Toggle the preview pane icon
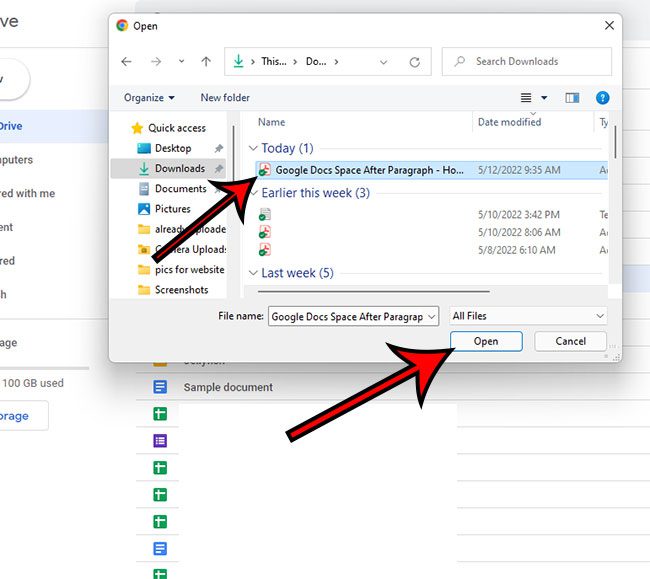 tap(572, 98)
